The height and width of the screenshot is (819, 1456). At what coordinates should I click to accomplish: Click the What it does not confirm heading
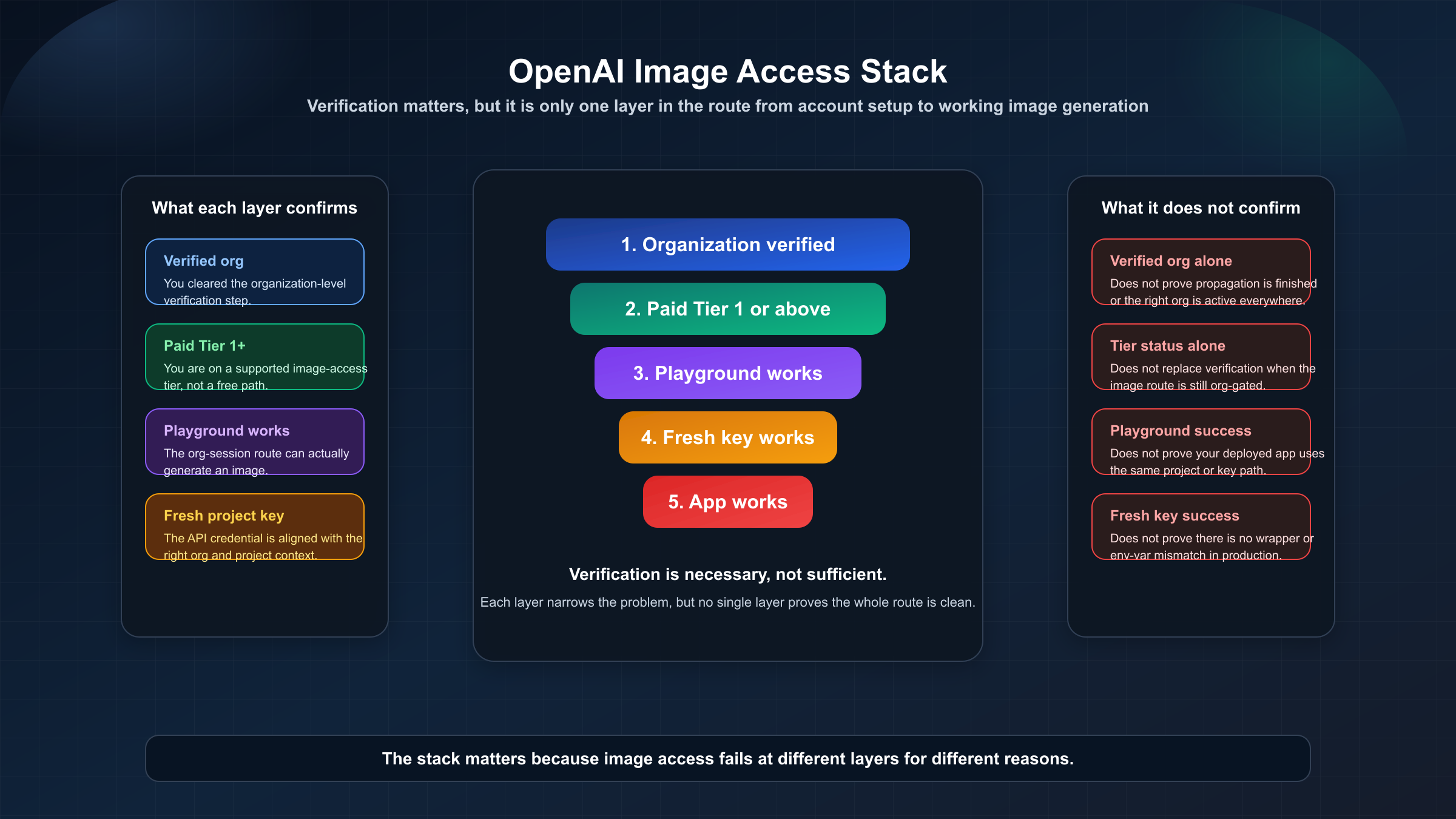coord(1201,207)
